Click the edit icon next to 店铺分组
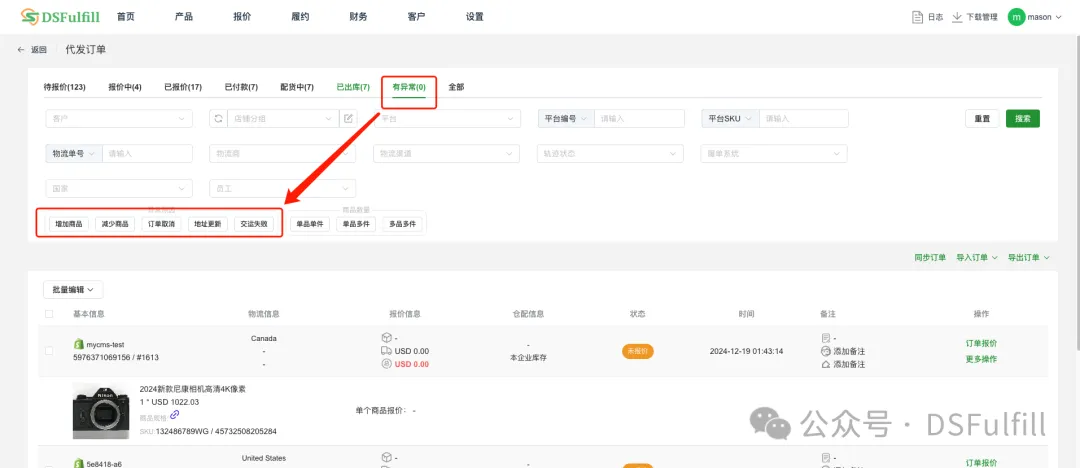Screen dimensions: 1080x468 tap(348, 118)
